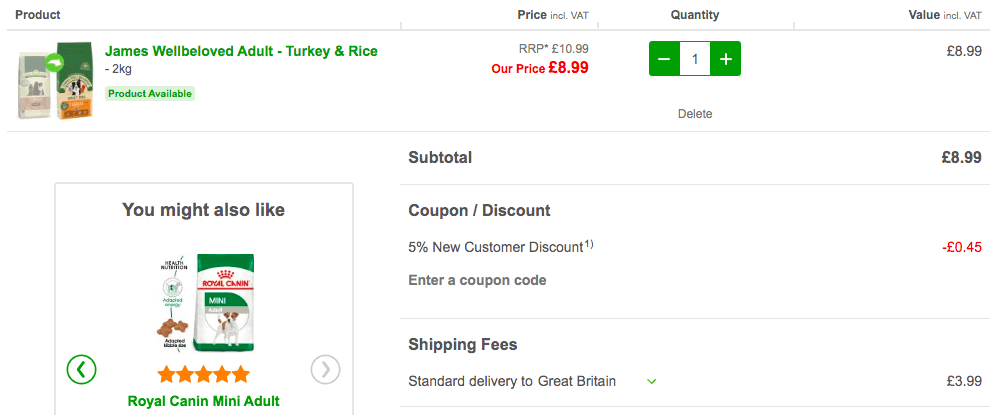The width and height of the screenshot is (1007, 415).
Task: Expand the delivery country chevron dropdown
Action: pyautogui.click(x=652, y=382)
